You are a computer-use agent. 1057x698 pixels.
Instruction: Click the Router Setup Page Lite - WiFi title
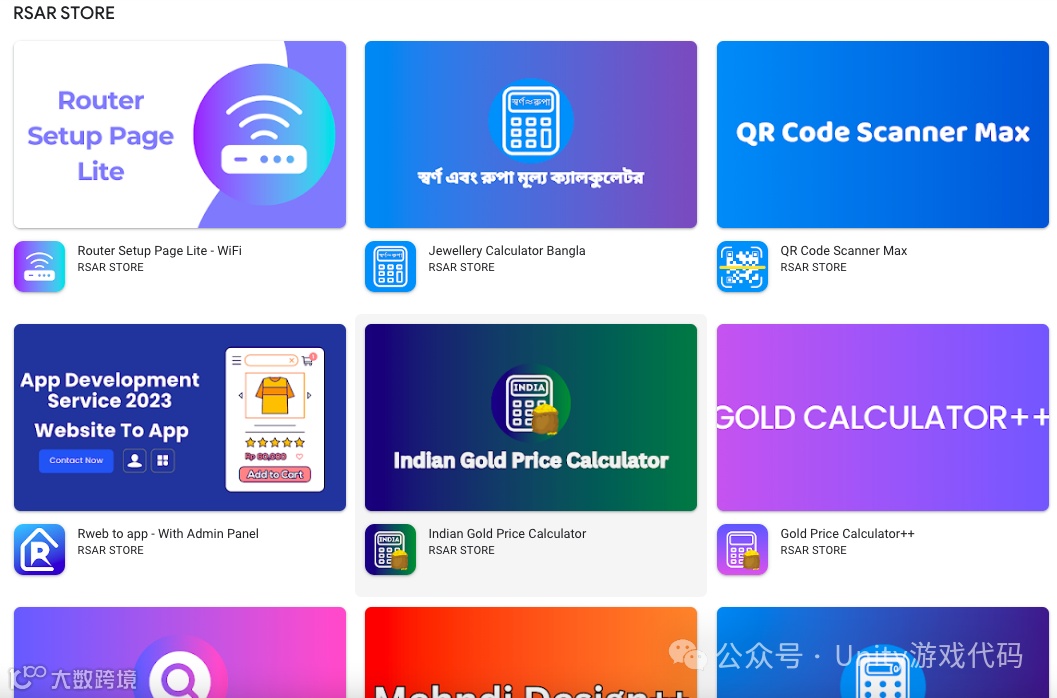(159, 250)
